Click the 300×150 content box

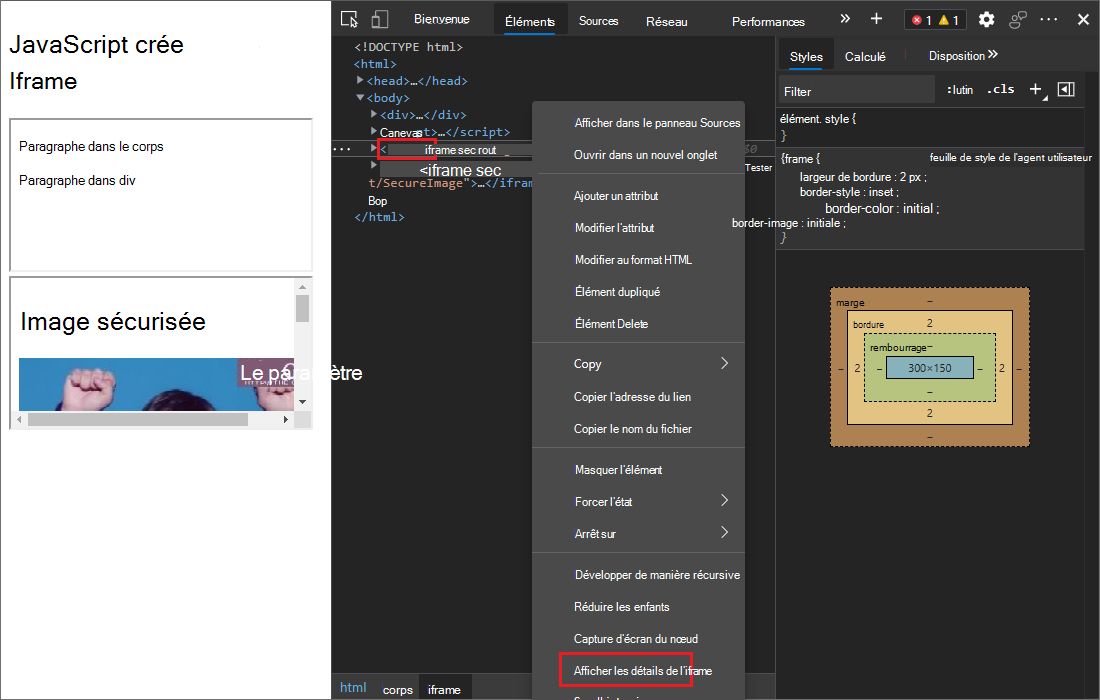click(930, 368)
